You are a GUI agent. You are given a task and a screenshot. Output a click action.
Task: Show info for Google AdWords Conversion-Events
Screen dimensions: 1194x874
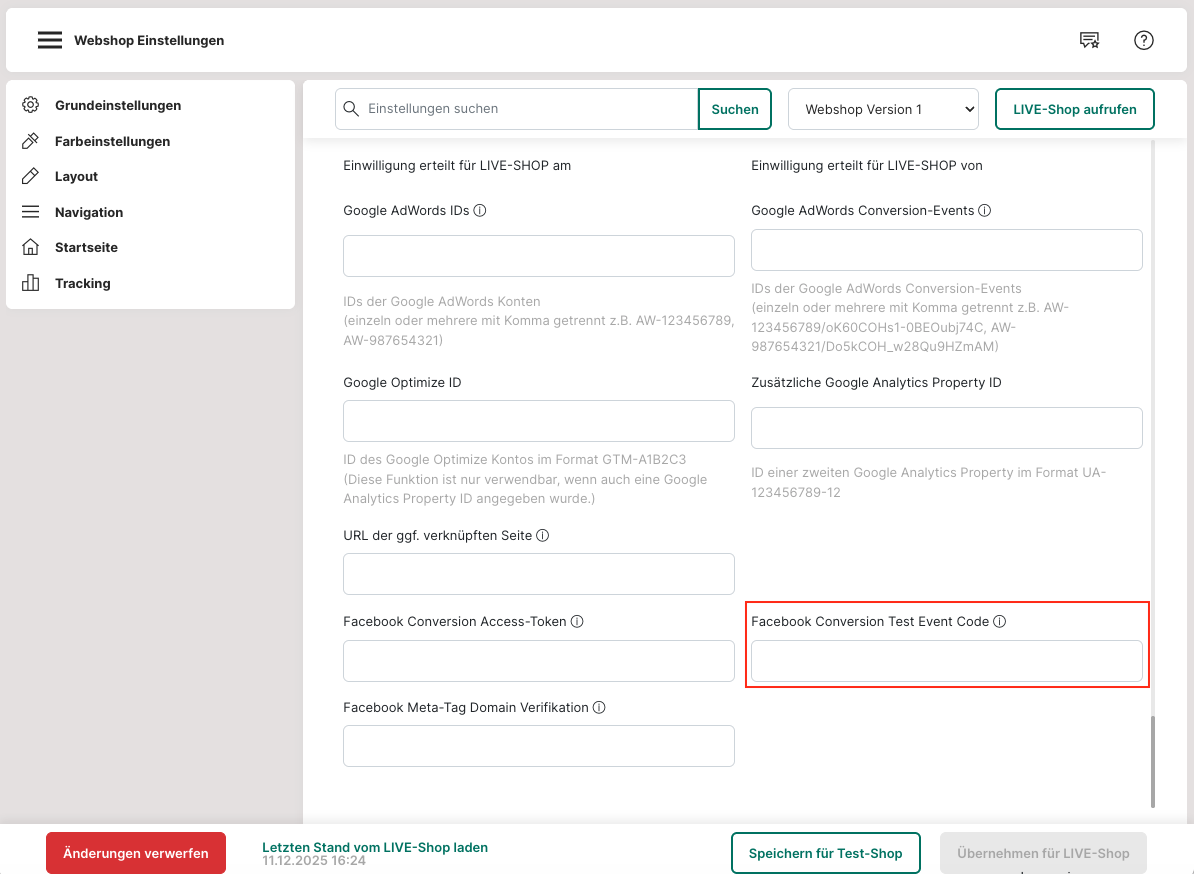(984, 211)
